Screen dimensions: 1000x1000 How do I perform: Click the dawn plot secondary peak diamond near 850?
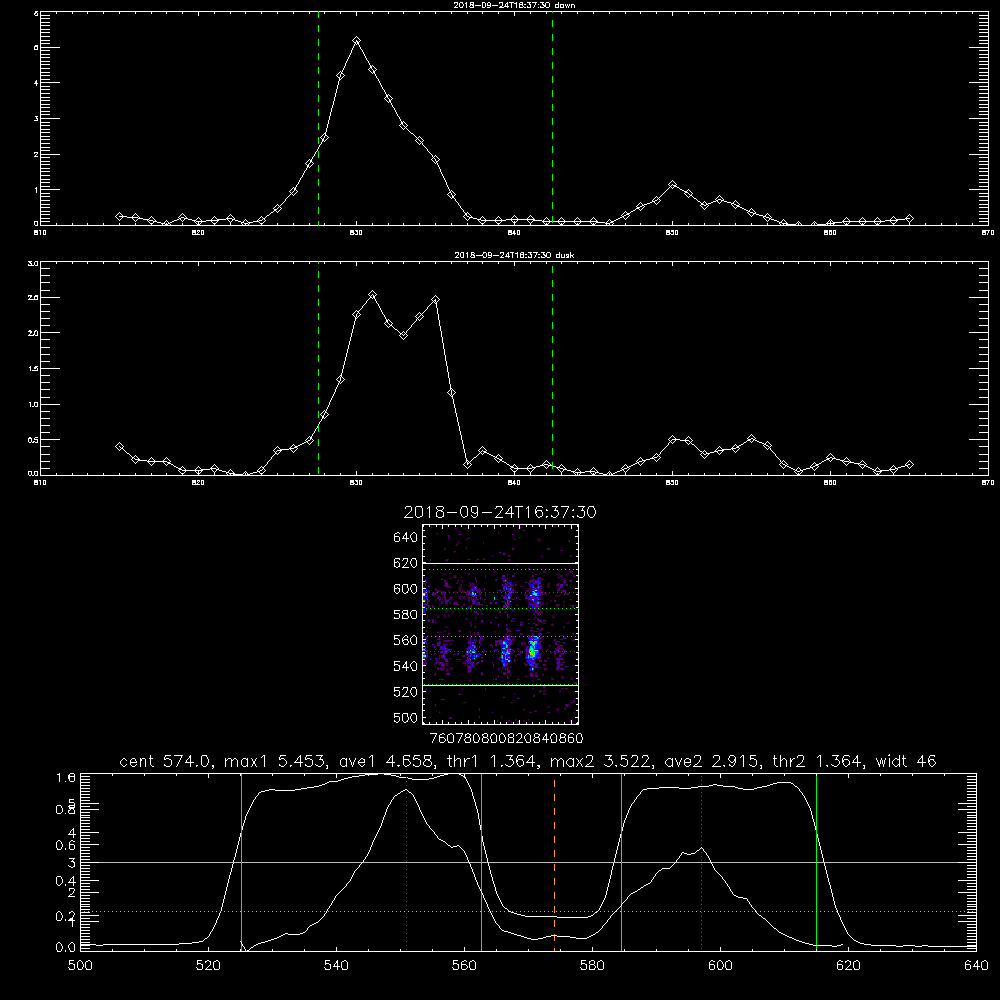pos(672,184)
